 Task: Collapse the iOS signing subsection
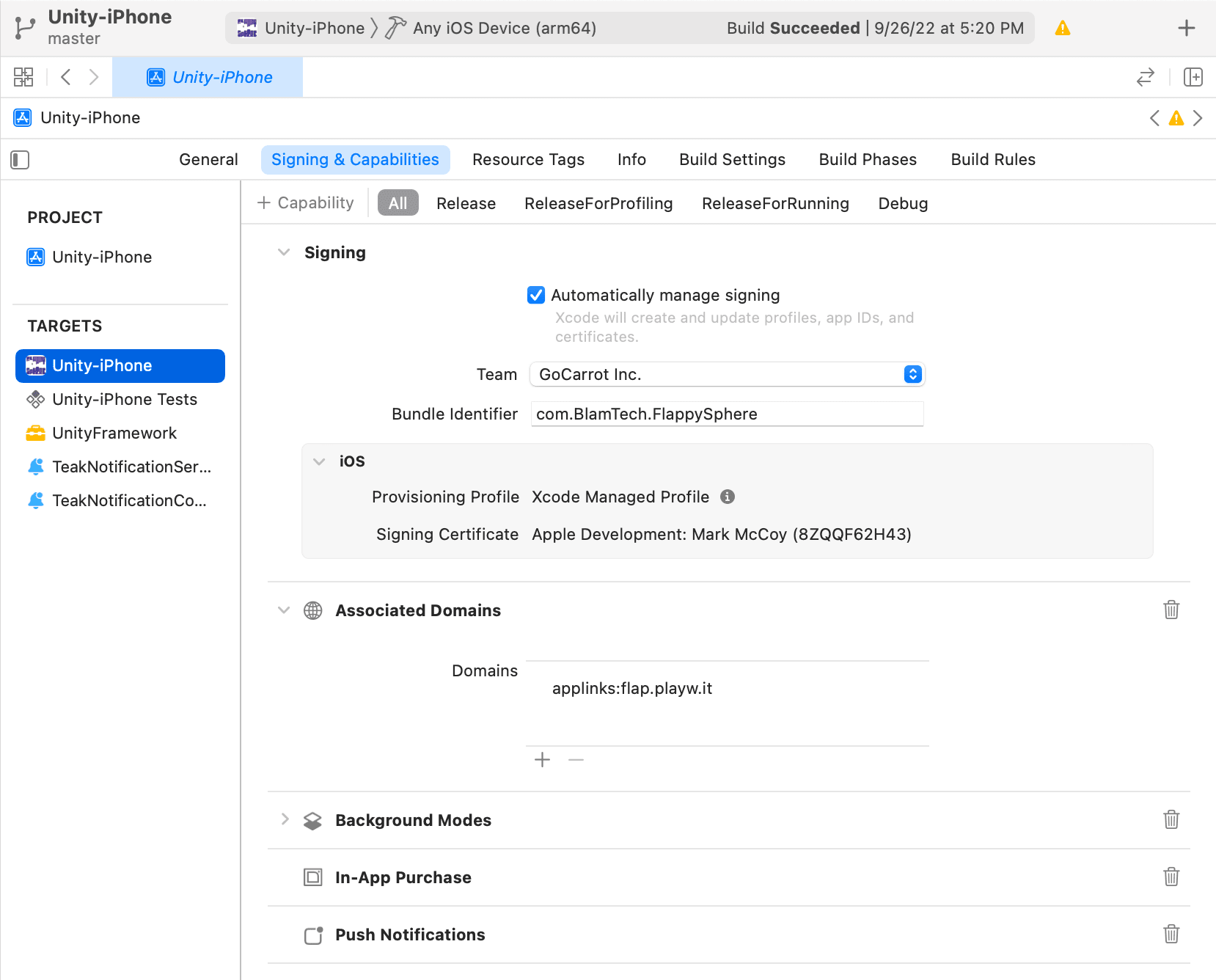319,461
